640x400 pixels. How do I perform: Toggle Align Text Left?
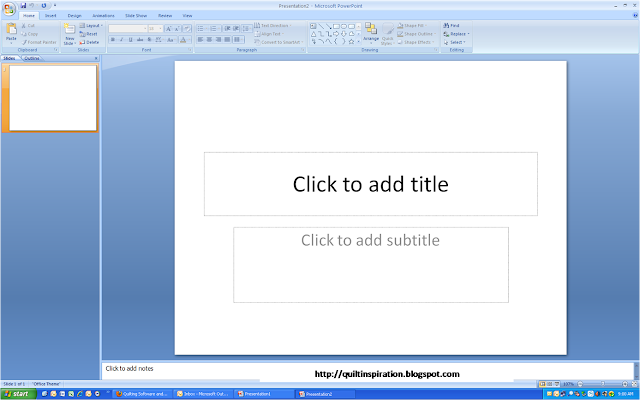point(200,40)
